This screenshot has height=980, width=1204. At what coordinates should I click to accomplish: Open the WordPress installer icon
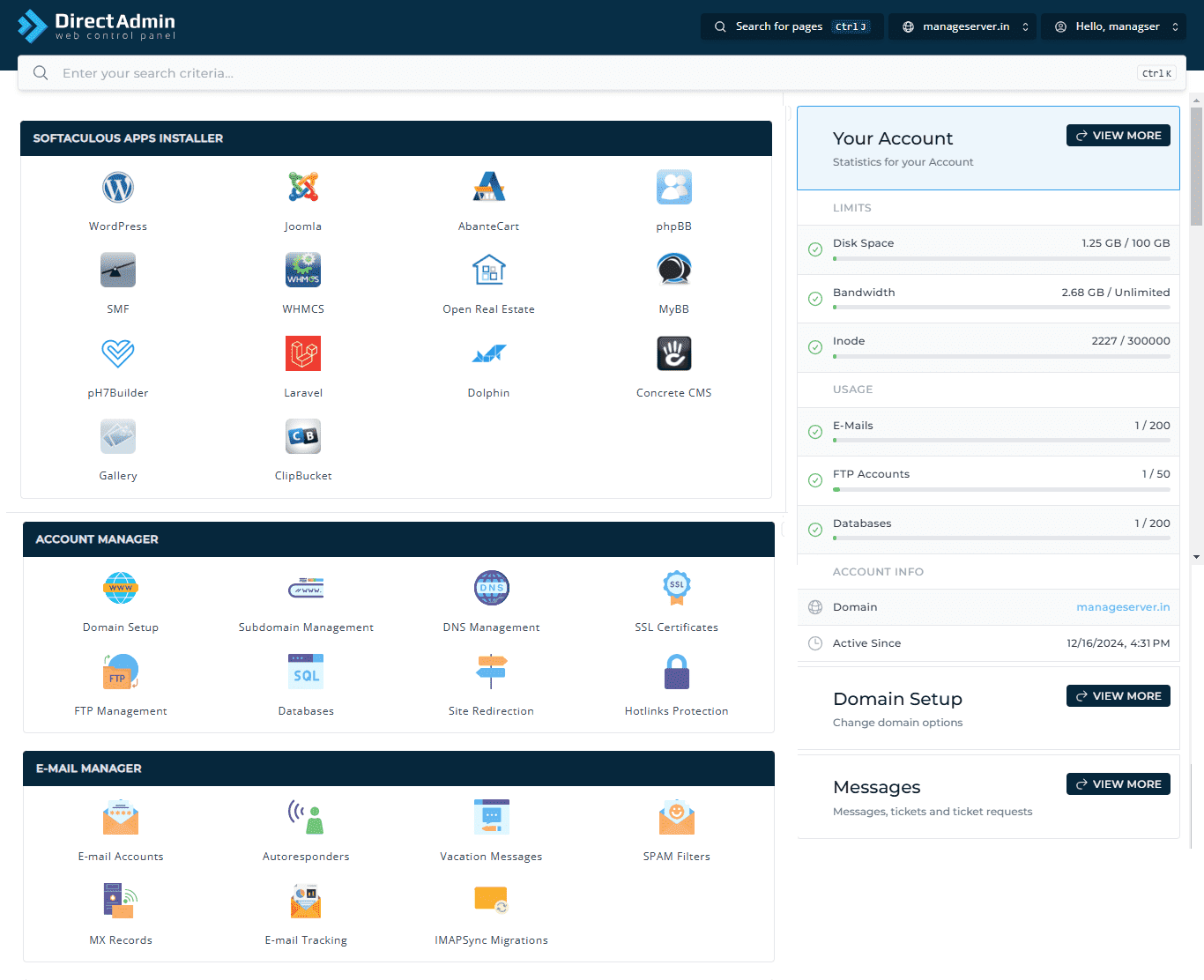[x=118, y=187]
